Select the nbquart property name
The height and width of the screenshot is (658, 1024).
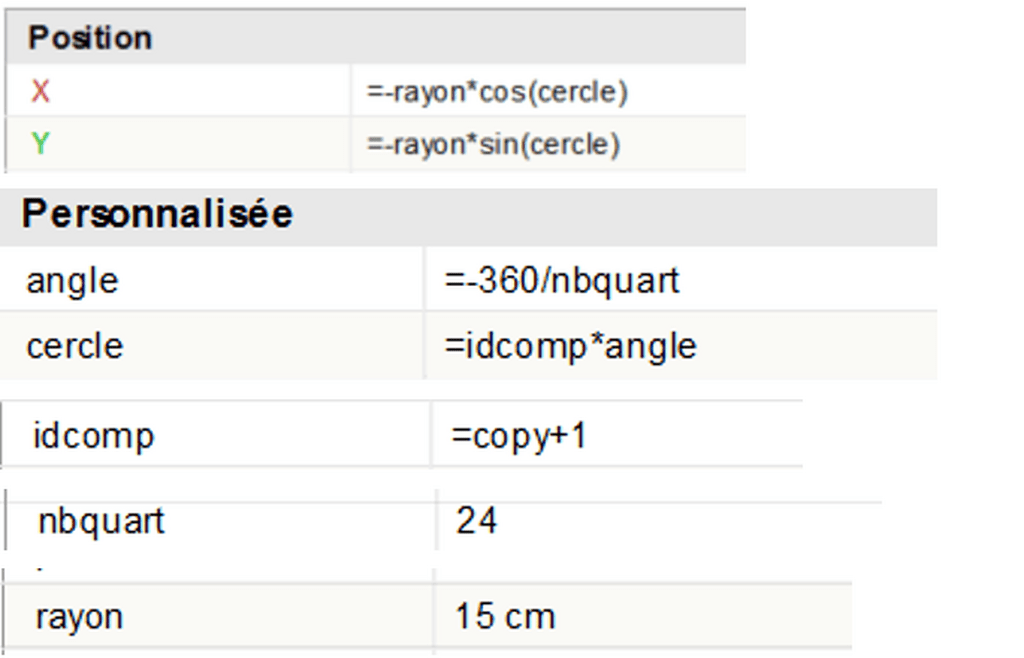pos(101,521)
